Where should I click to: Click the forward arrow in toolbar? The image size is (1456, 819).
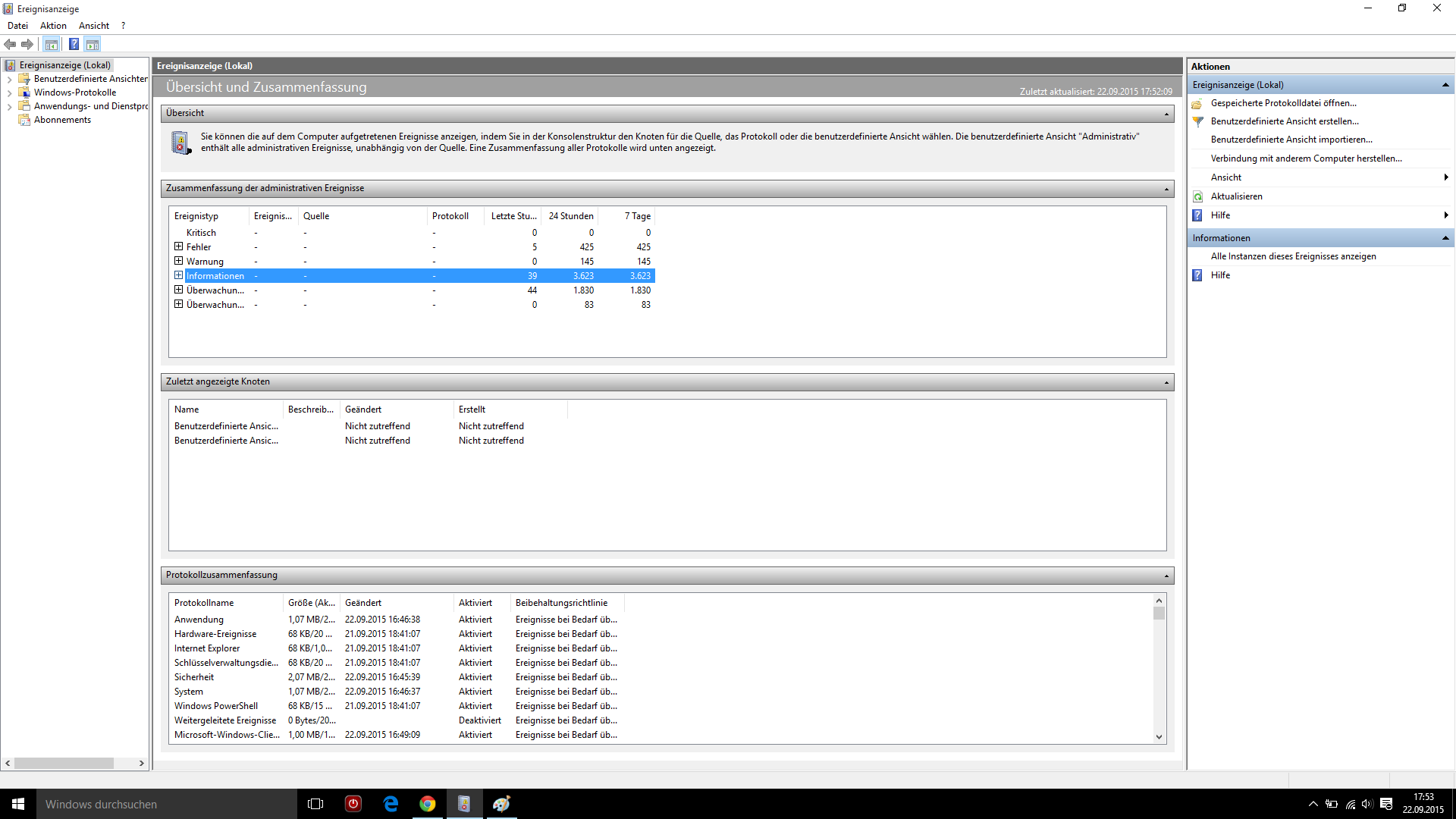point(27,44)
